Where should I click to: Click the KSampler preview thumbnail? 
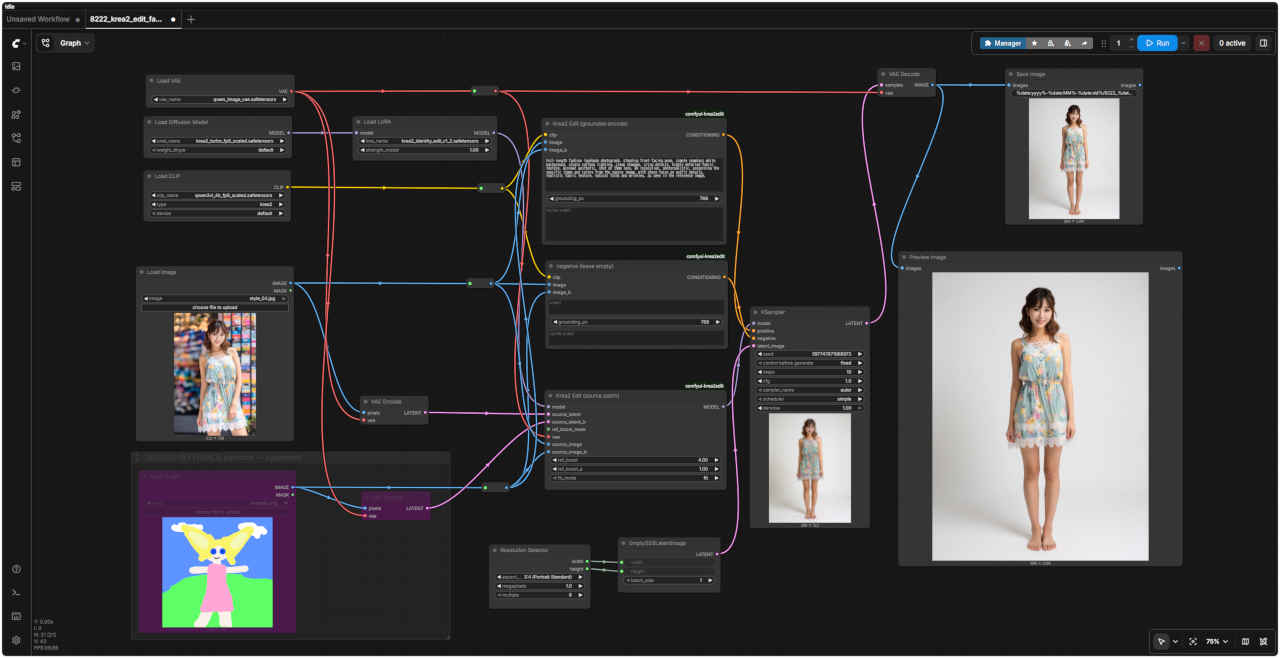[x=810, y=468]
